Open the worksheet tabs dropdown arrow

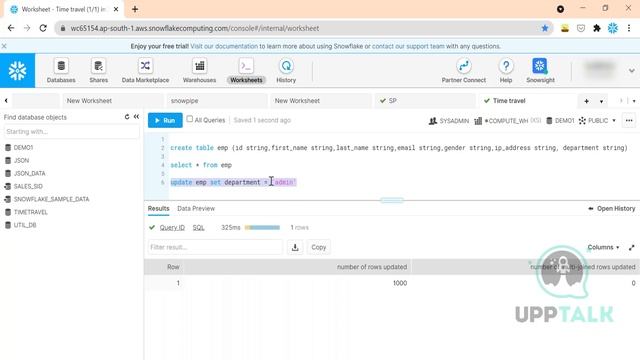[x=601, y=101]
